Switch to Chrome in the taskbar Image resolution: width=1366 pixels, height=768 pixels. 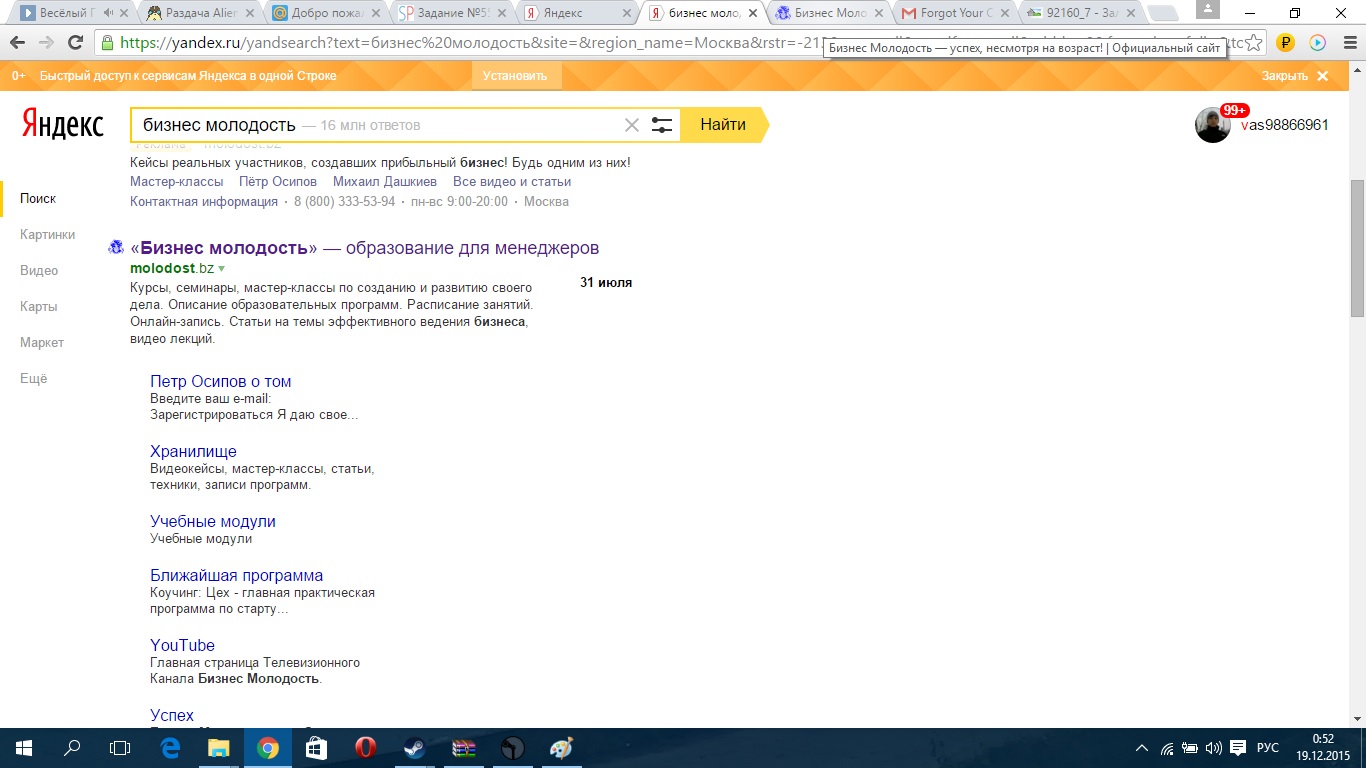pos(267,747)
